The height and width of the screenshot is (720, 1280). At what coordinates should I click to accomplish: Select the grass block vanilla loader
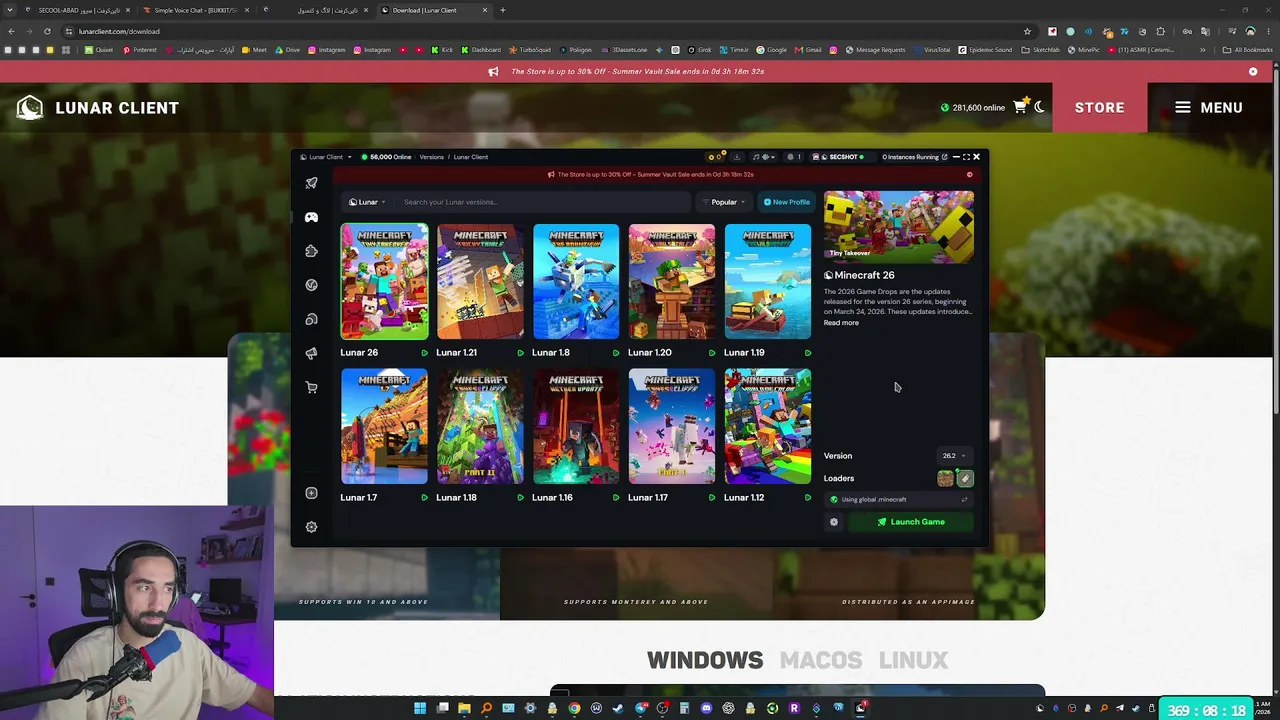(945, 479)
